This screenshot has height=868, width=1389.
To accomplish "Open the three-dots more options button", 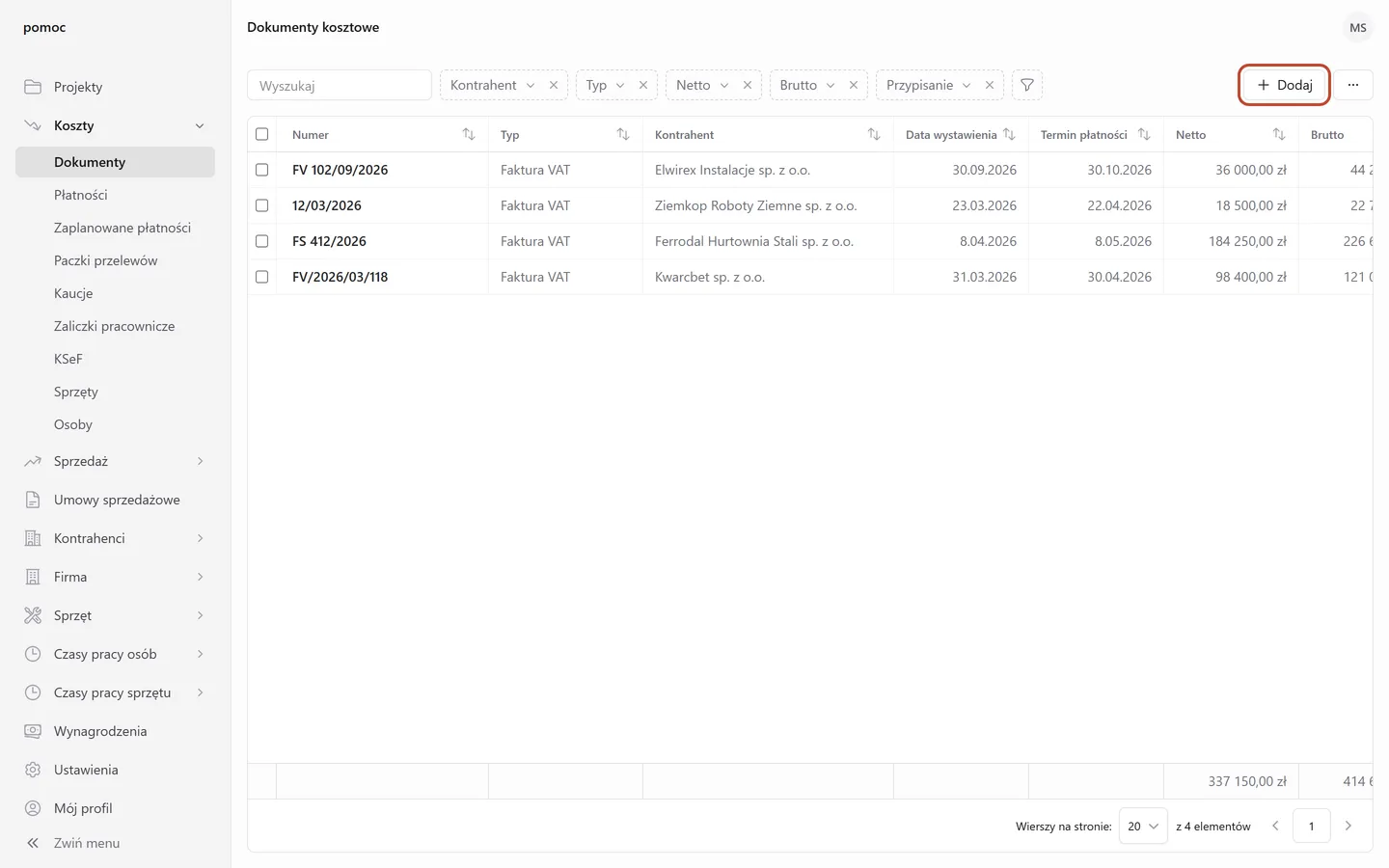I will coord(1353,85).
